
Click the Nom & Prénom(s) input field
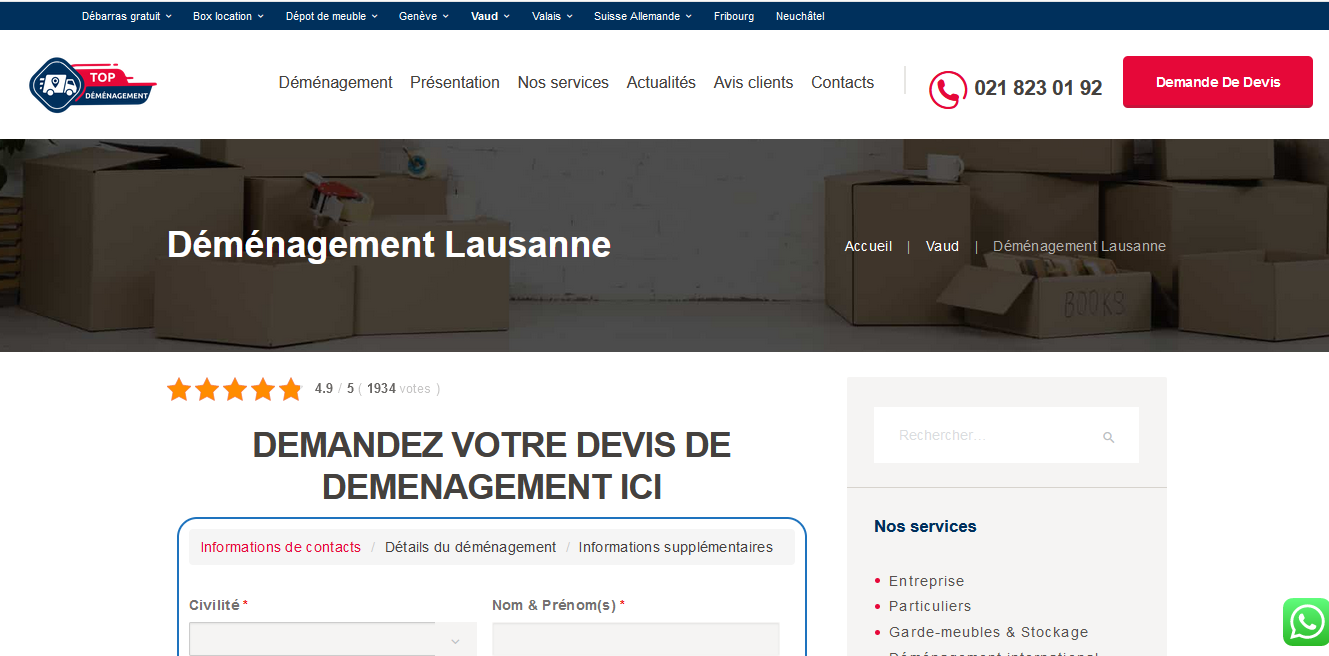(635, 639)
